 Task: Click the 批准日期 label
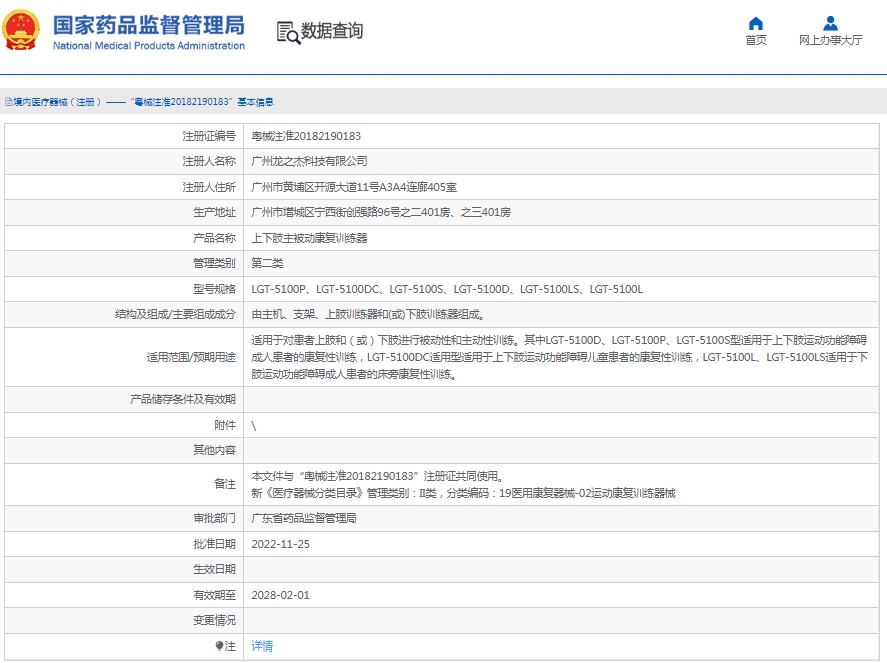[x=214, y=544]
